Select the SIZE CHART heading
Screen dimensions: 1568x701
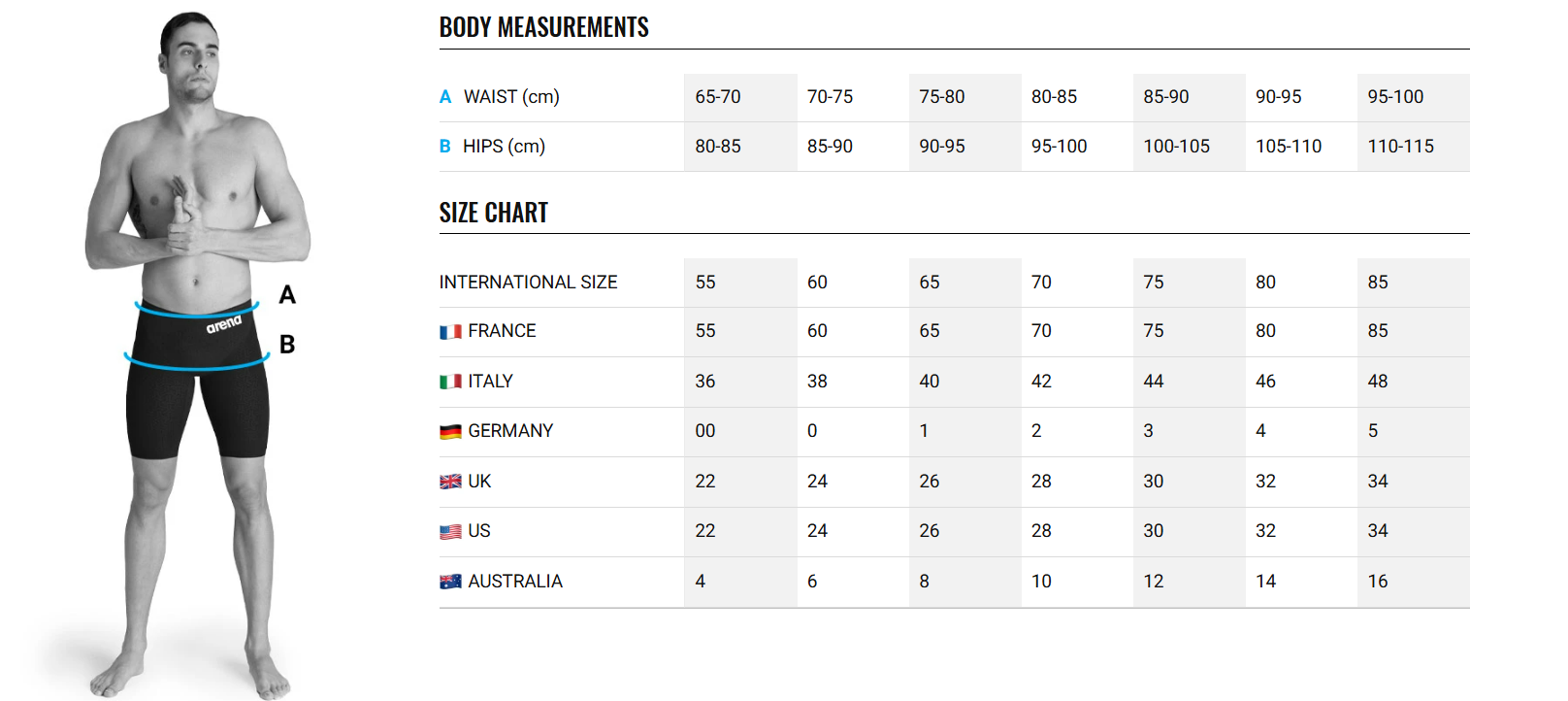[x=493, y=213]
